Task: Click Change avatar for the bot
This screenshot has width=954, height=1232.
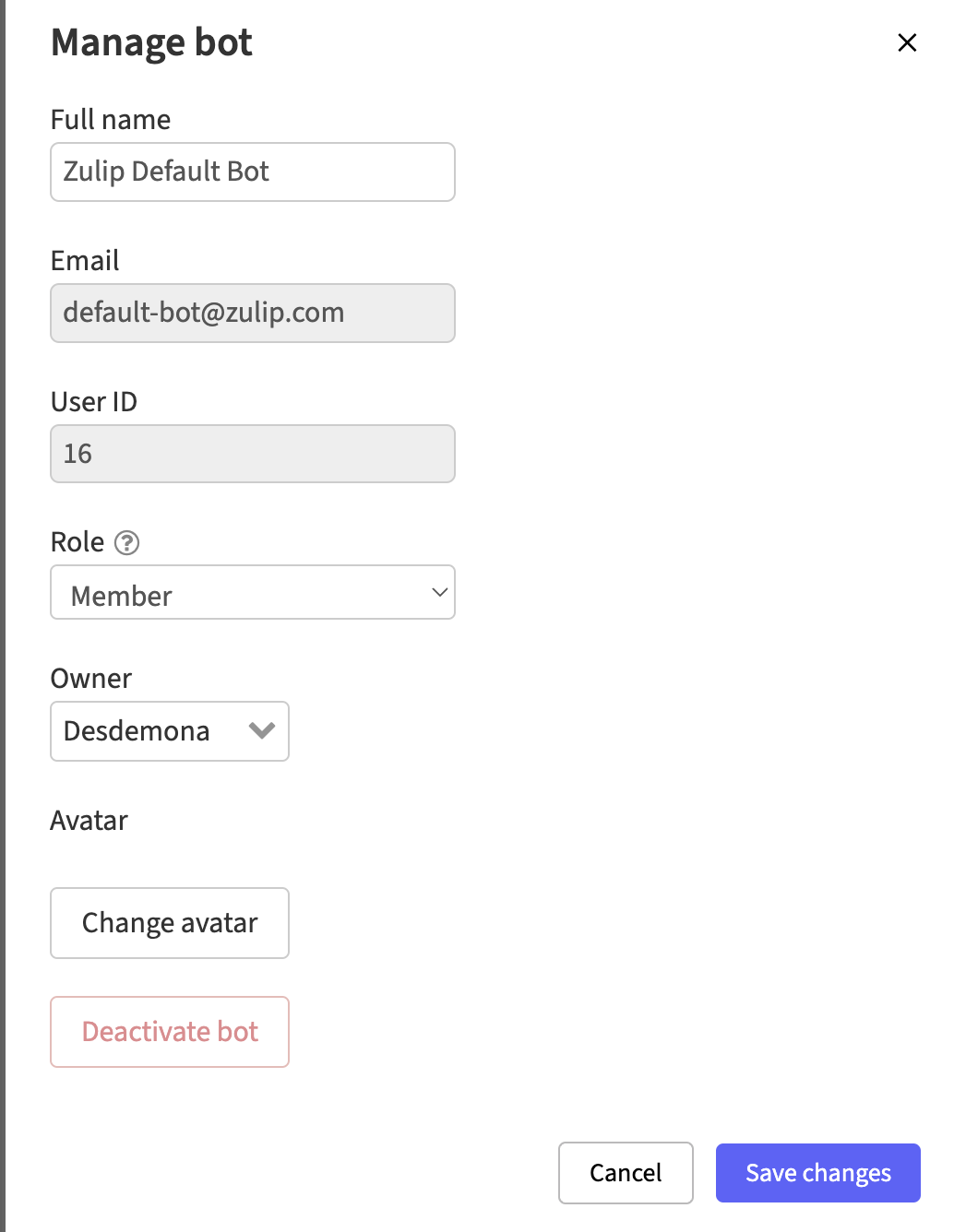Action: tap(169, 922)
